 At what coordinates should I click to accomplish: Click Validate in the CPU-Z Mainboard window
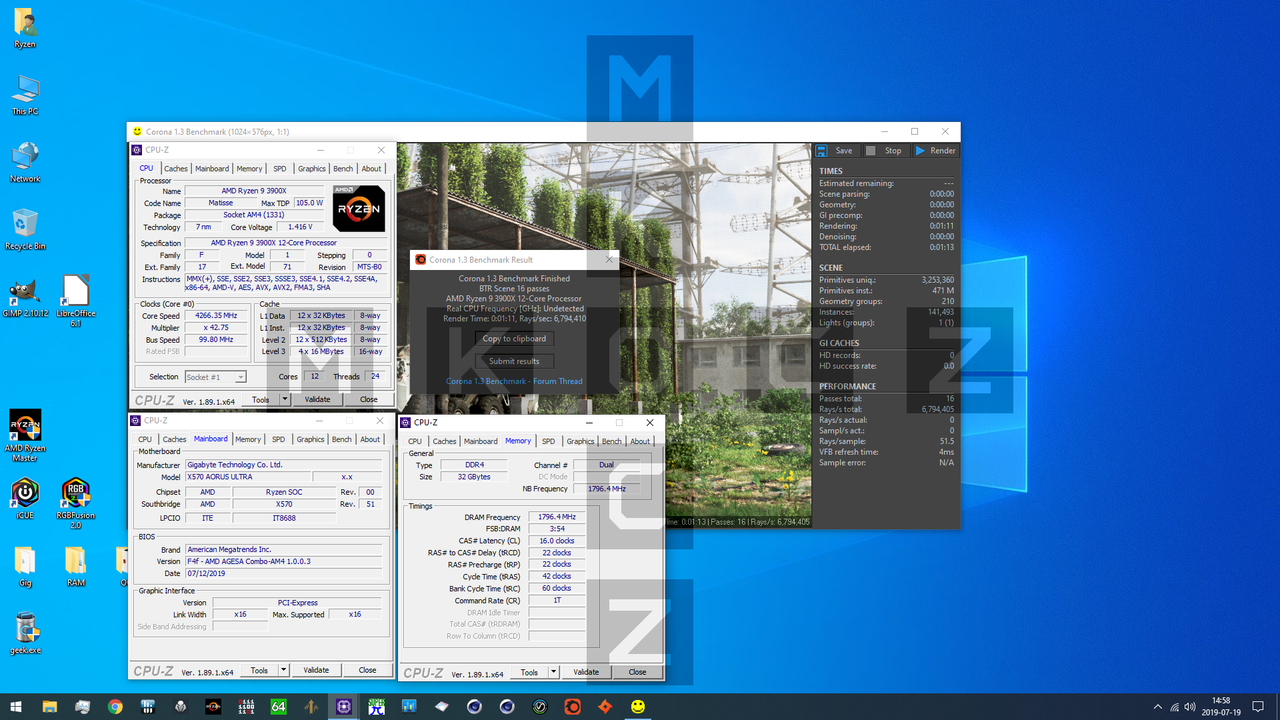click(316, 670)
